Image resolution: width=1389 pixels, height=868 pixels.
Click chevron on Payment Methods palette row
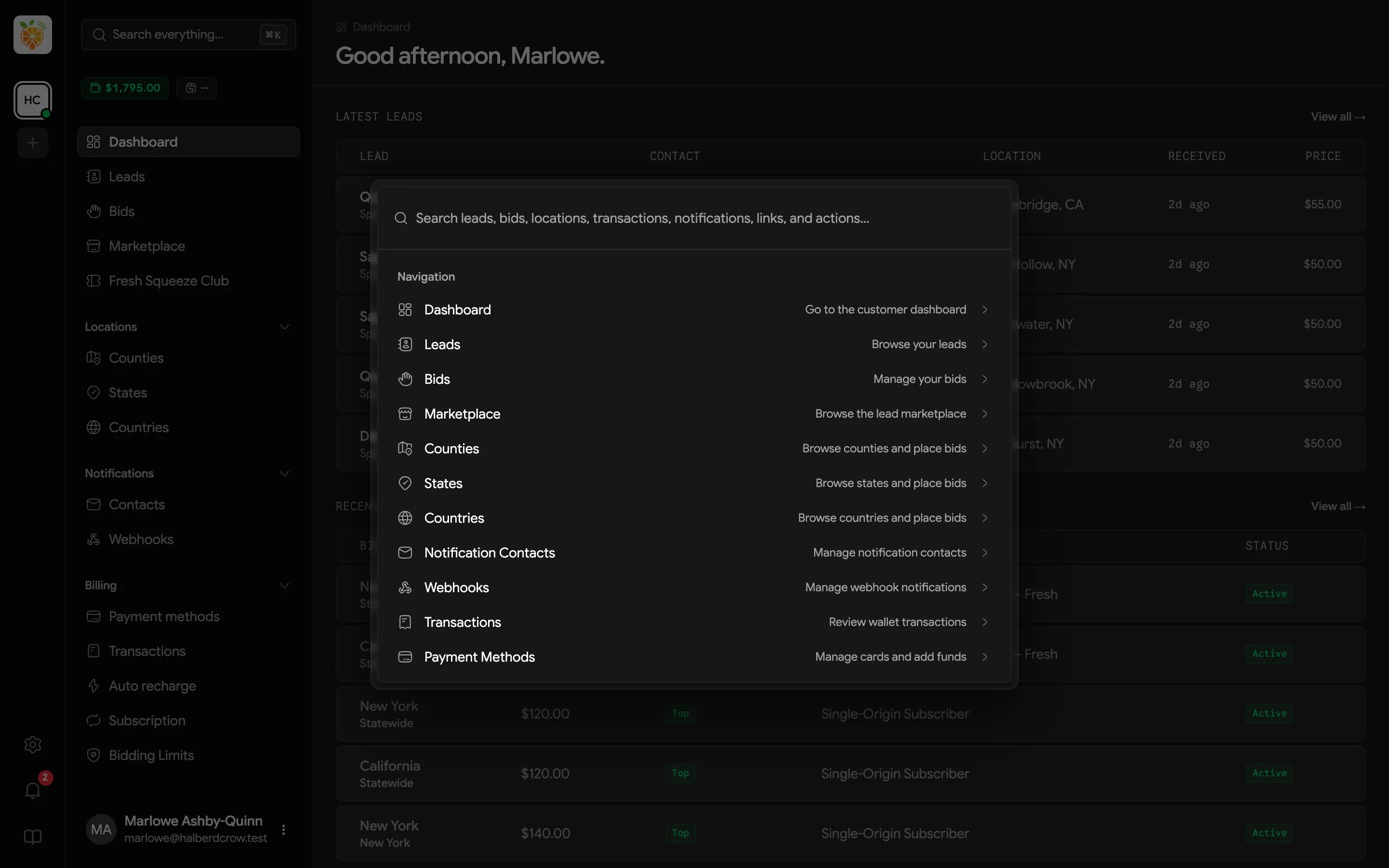pos(985,657)
